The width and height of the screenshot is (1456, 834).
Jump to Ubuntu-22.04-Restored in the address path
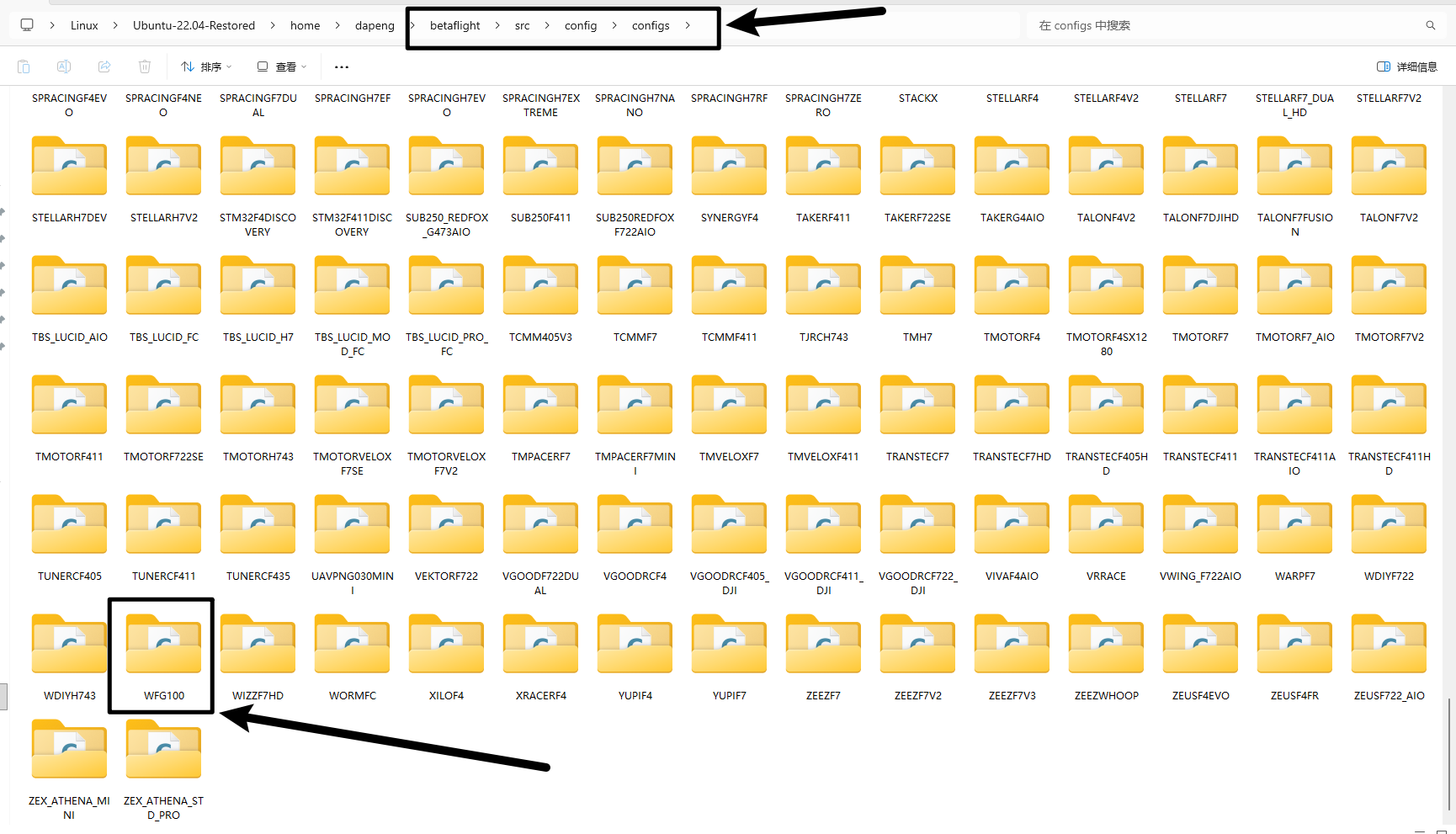[x=194, y=25]
